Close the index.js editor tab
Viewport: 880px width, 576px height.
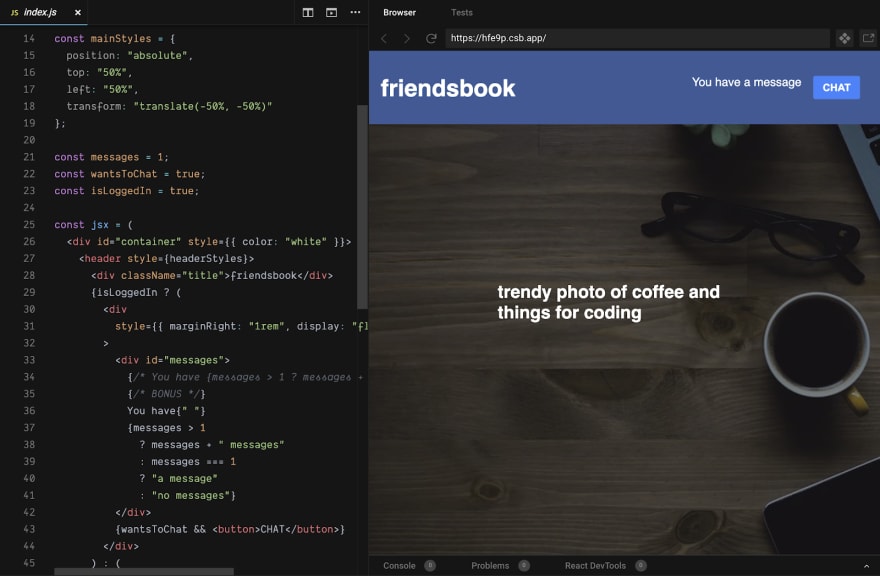click(x=77, y=12)
